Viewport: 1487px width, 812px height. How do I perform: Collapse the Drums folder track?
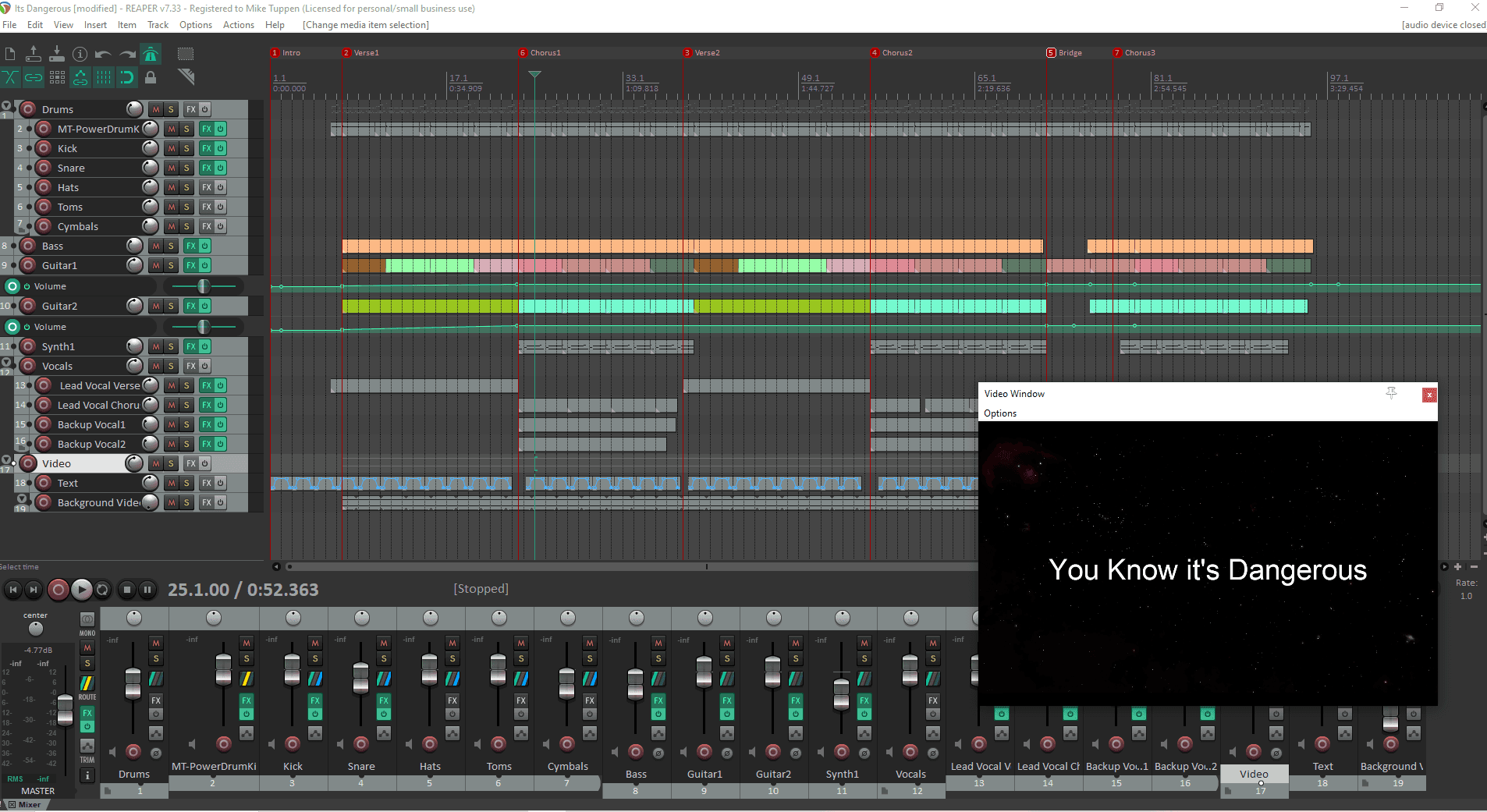pyautogui.click(x=6, y=106)
